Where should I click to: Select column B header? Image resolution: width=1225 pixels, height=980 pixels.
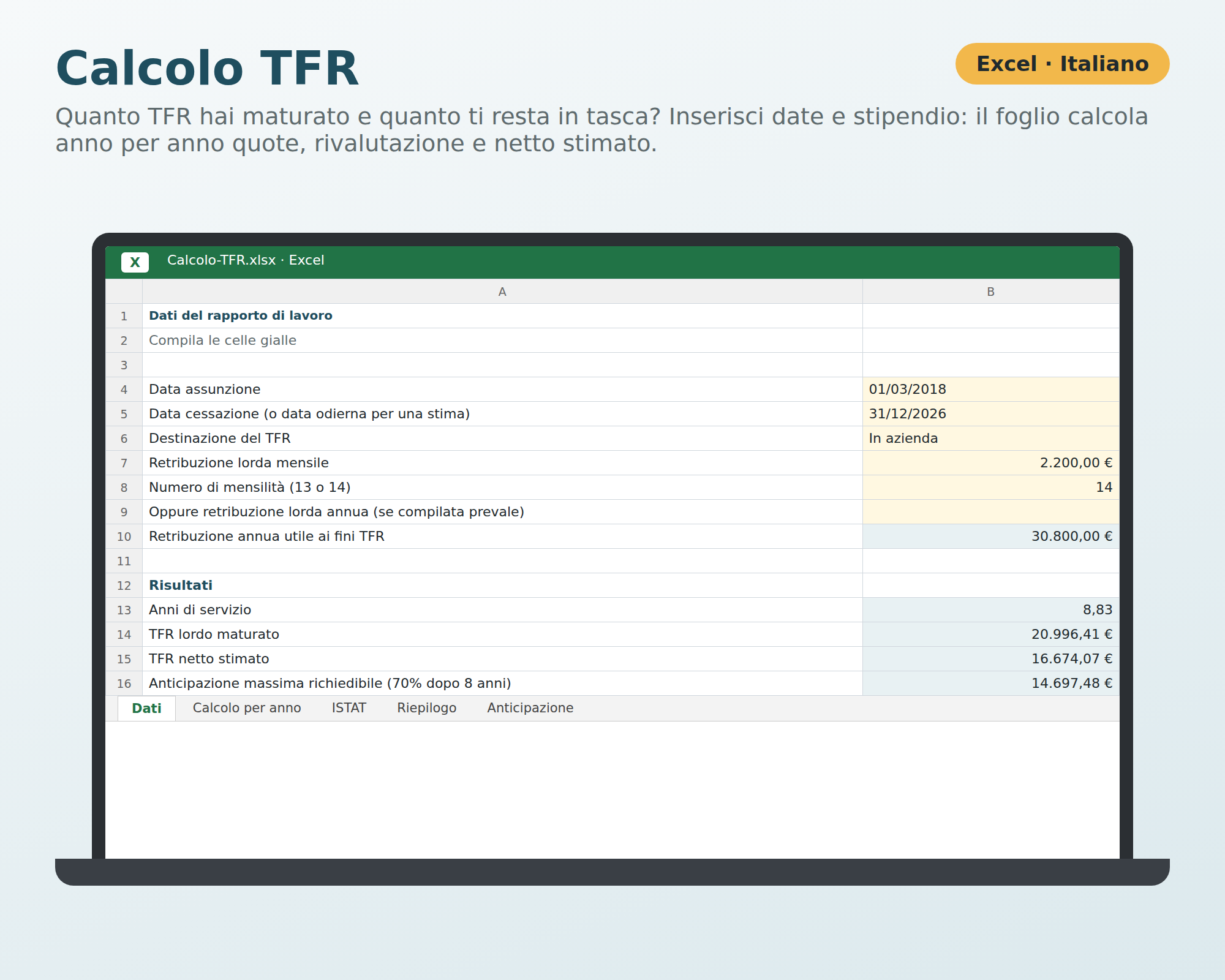click(990, 292)
